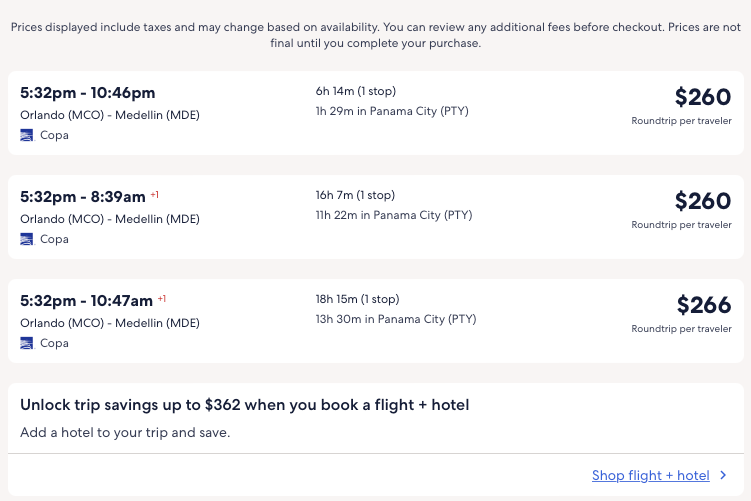The height and width of the screenshot is (501, 751).
Task: Select the 5:32pm - 10:46pm flight
Action: pos(88,93)
